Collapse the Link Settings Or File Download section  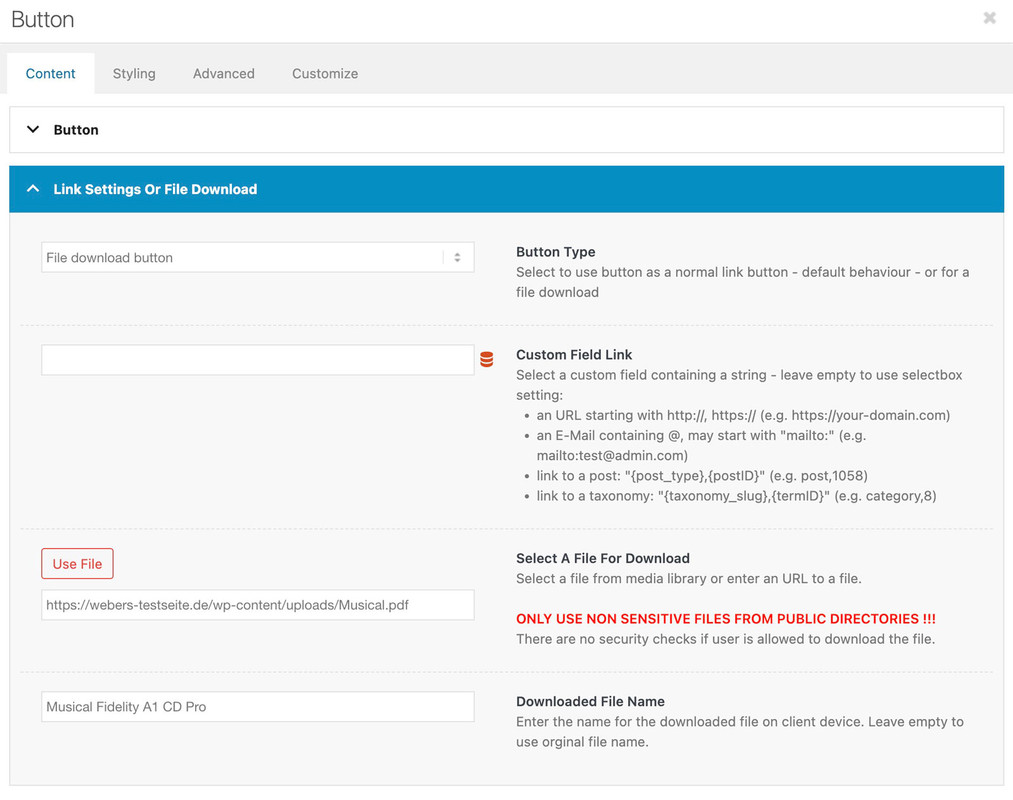pyautogui.click(x=506, y=189)
